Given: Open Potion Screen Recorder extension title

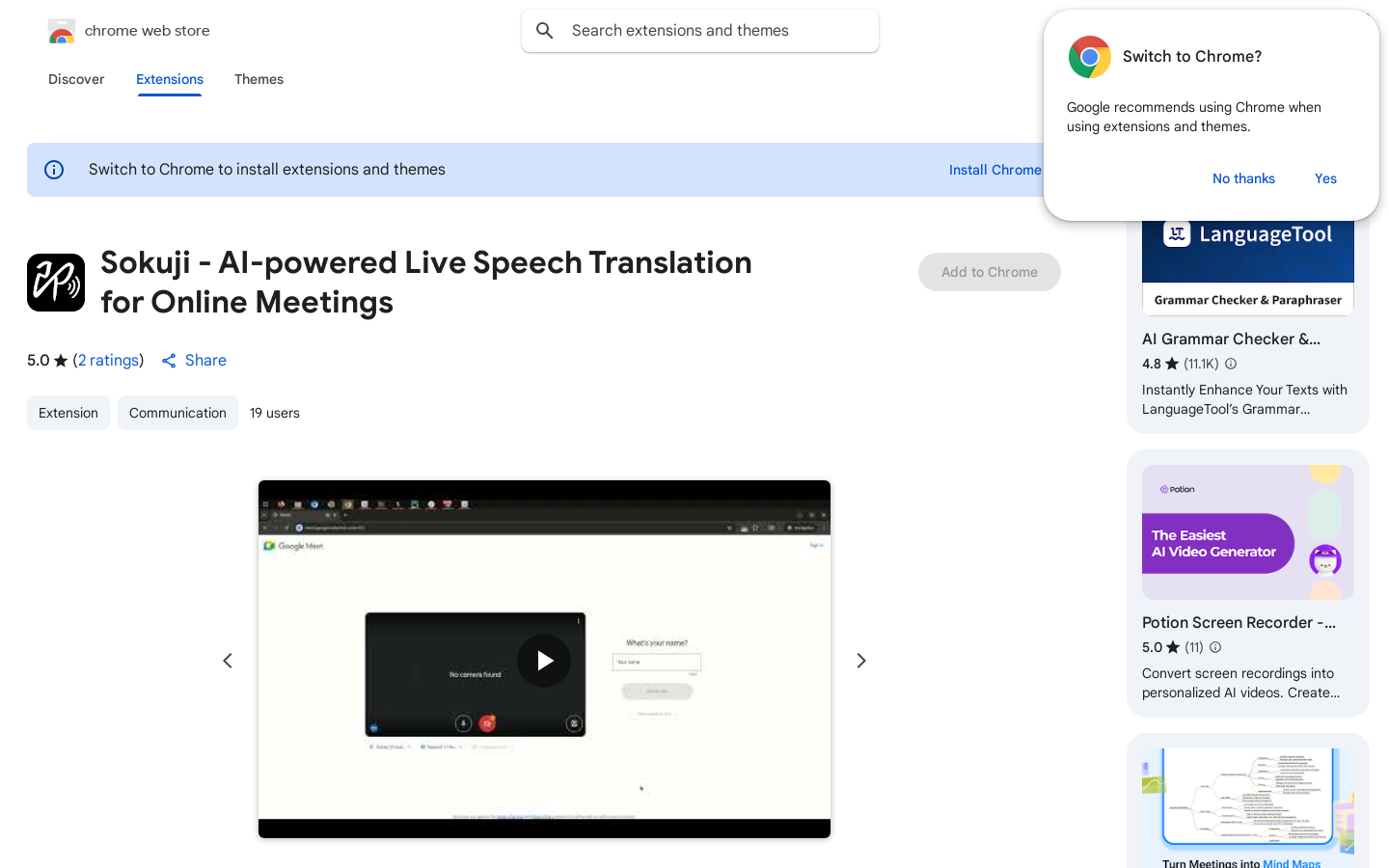Looking at the screenshot, I should (x=1239, y=622).
